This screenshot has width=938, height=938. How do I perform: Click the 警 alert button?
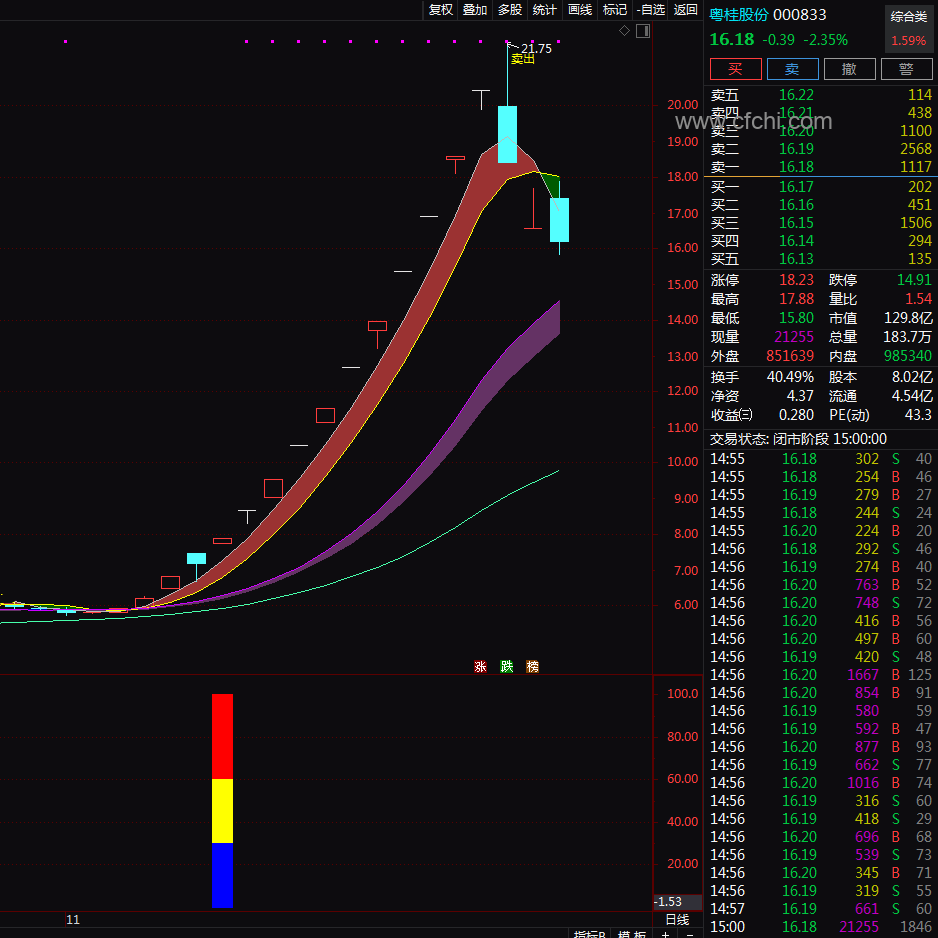pos(906,69)
